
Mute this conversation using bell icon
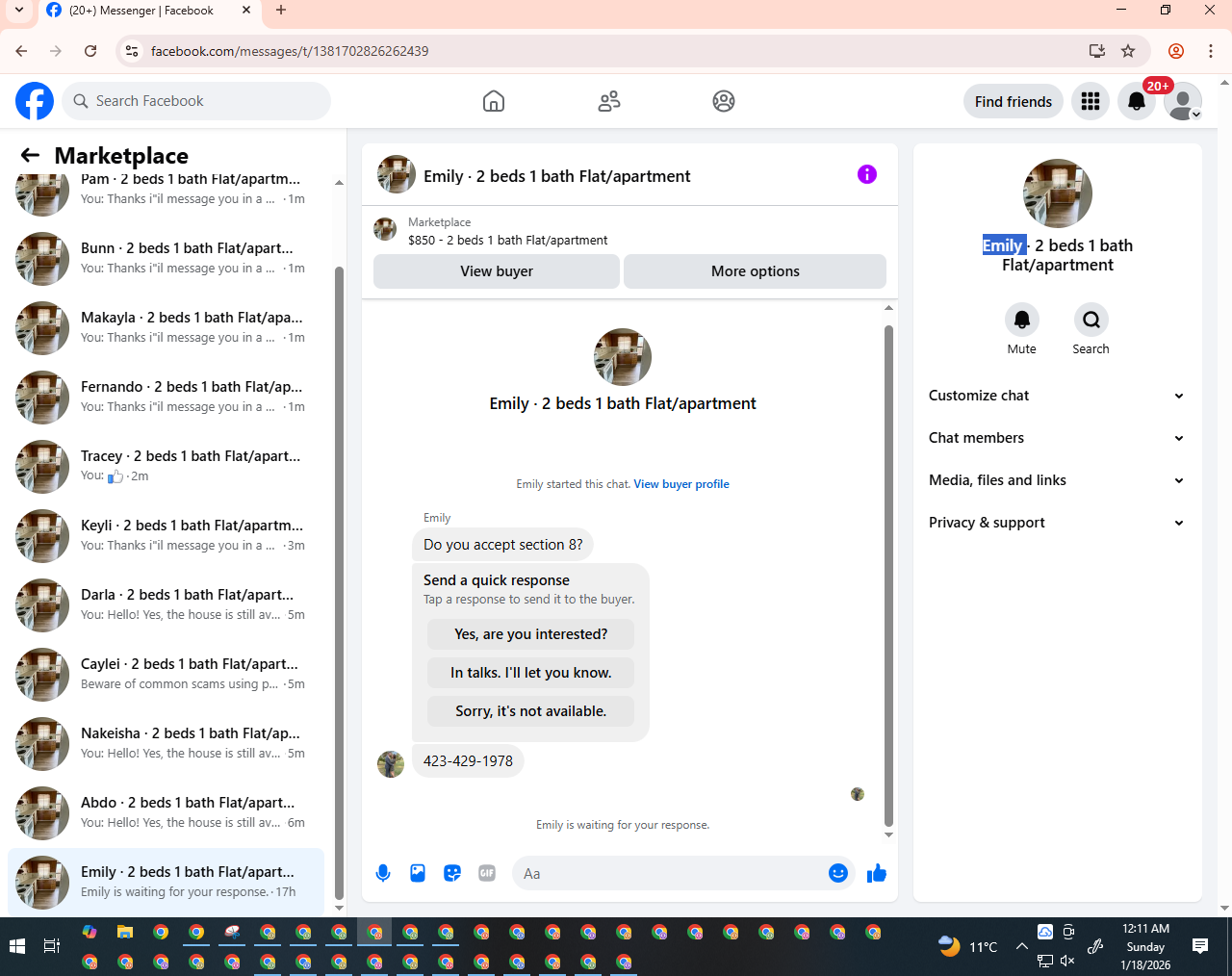[x=1022, y=320]
